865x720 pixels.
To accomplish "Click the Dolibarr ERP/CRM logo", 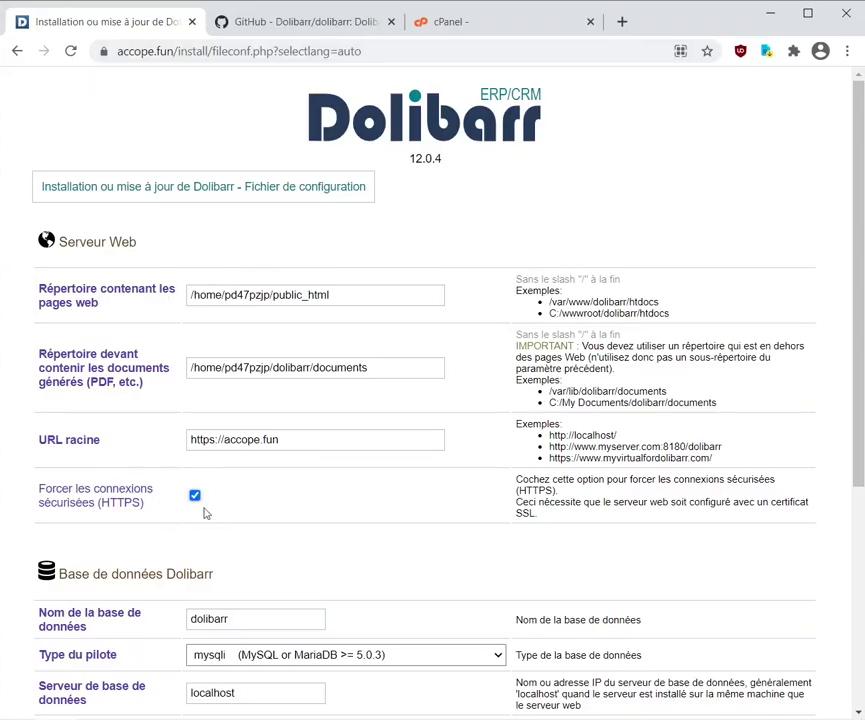I will 424,118.
